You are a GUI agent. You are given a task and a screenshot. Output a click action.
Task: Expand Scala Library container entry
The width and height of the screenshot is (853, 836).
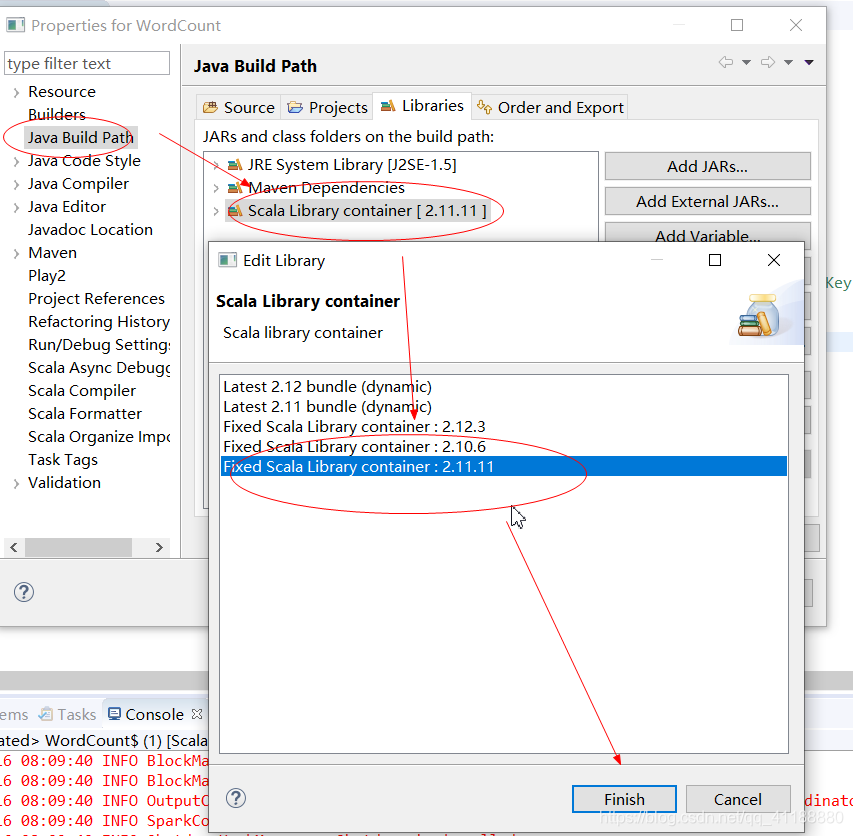[x=216, y=211]
